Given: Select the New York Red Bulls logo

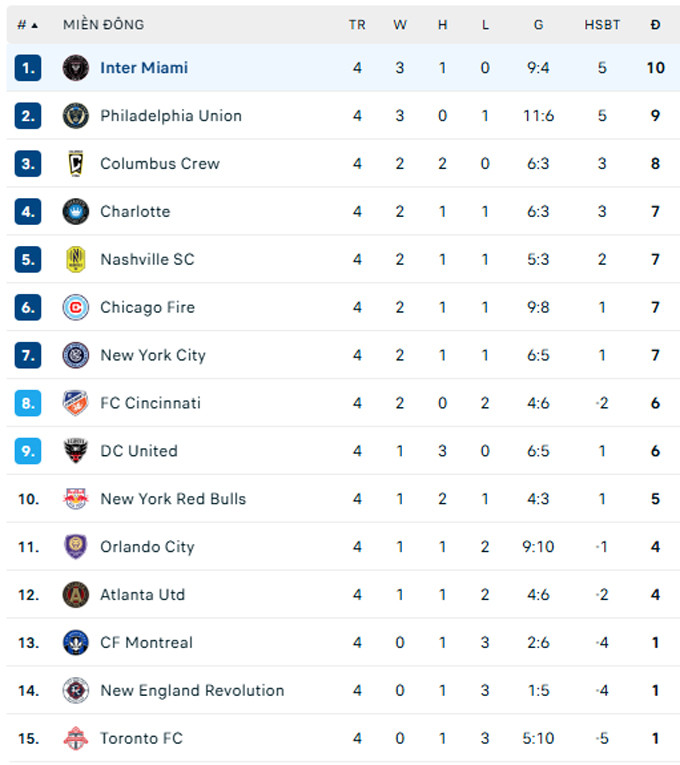Looking at the screenshot, I should 76,499.
